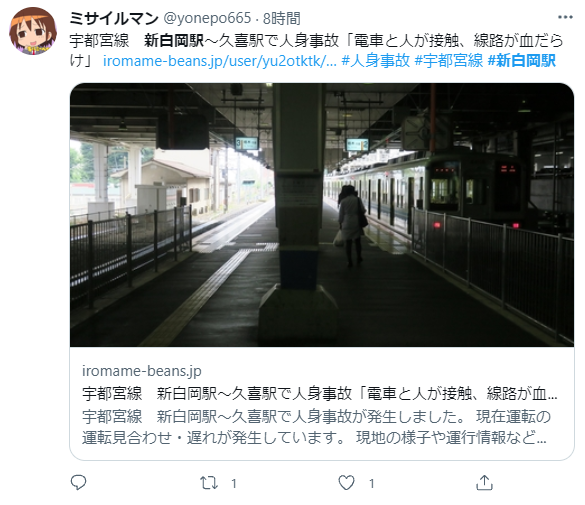This screenshot has height=505, width=585.
Task: Click the tweet body text 宇都宮線
Action: tap(99, 41)
